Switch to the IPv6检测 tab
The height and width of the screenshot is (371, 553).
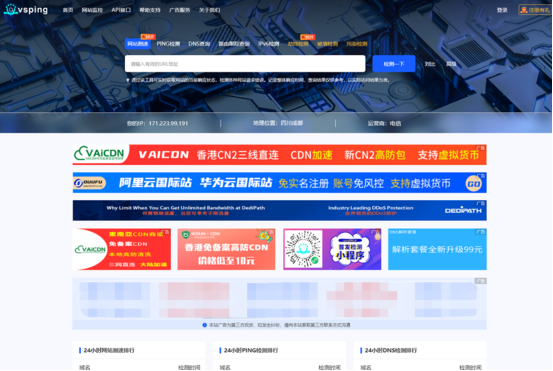point(268,44)
